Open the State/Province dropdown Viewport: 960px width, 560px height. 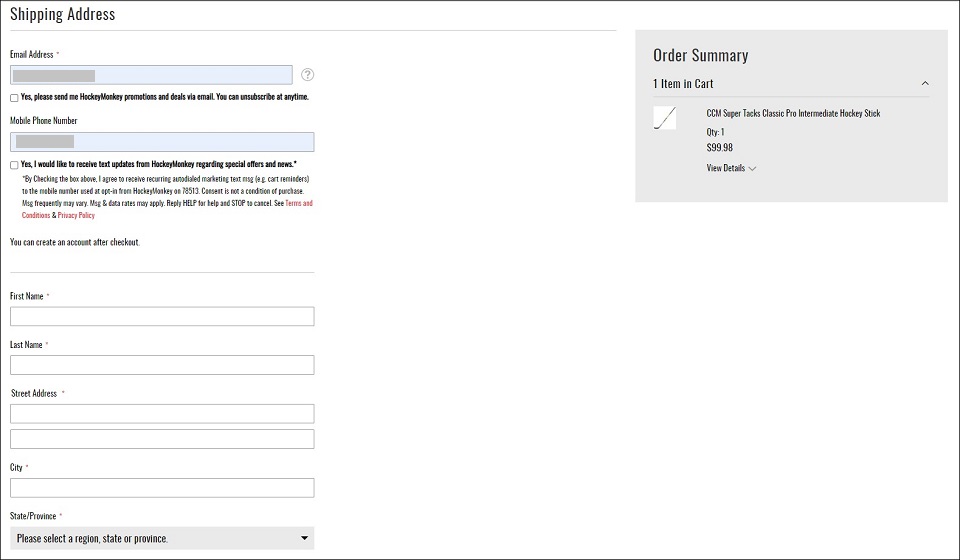click(162, 538)
